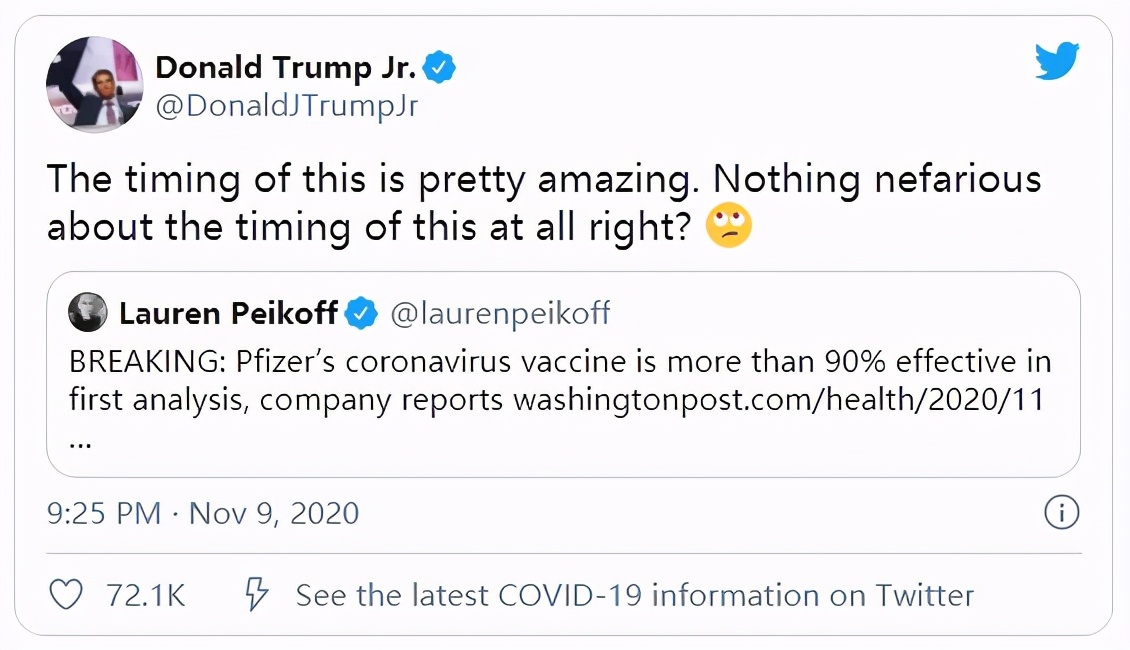Click the 72.1K likes count
The width and height of the screenshot is (1130, 650).
[146, 596]
